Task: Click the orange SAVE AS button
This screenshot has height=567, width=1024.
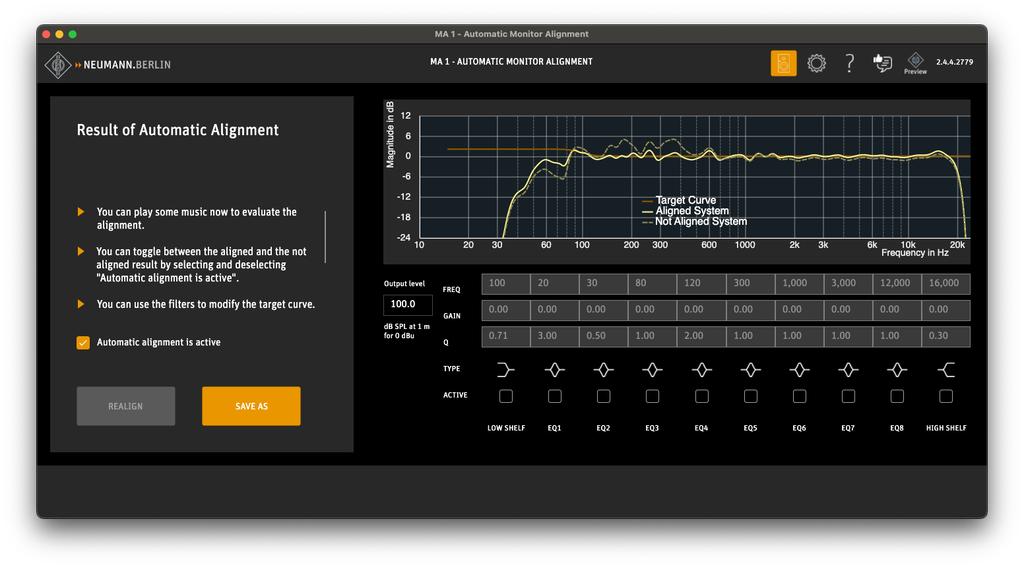Action: [251, 406]
